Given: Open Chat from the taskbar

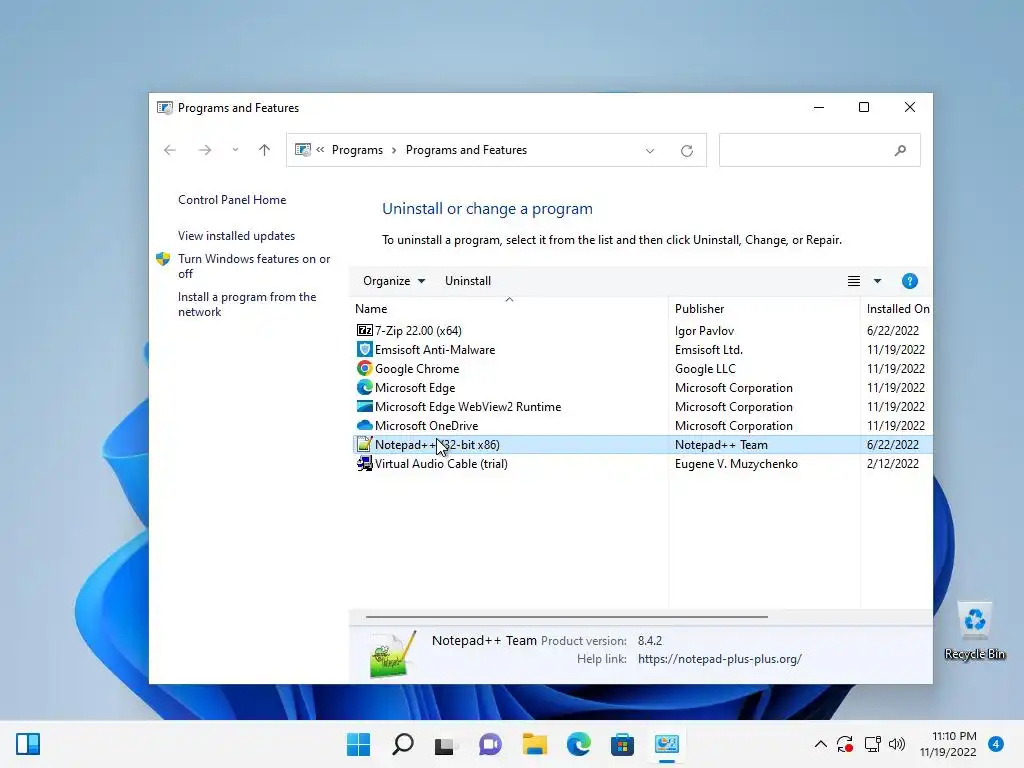Looking at the screenshot, I should [x=490, y=744].
